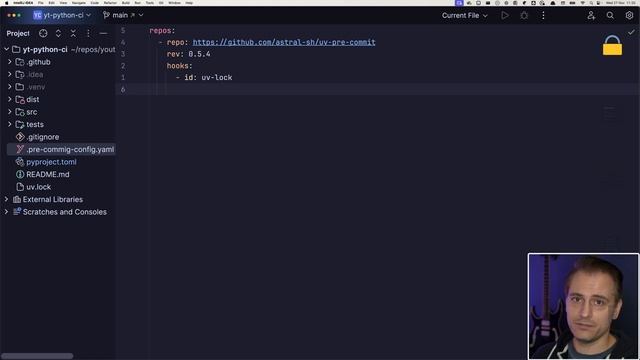
Task: Click Expand All icon in Project panel
Action: [58, 33]
